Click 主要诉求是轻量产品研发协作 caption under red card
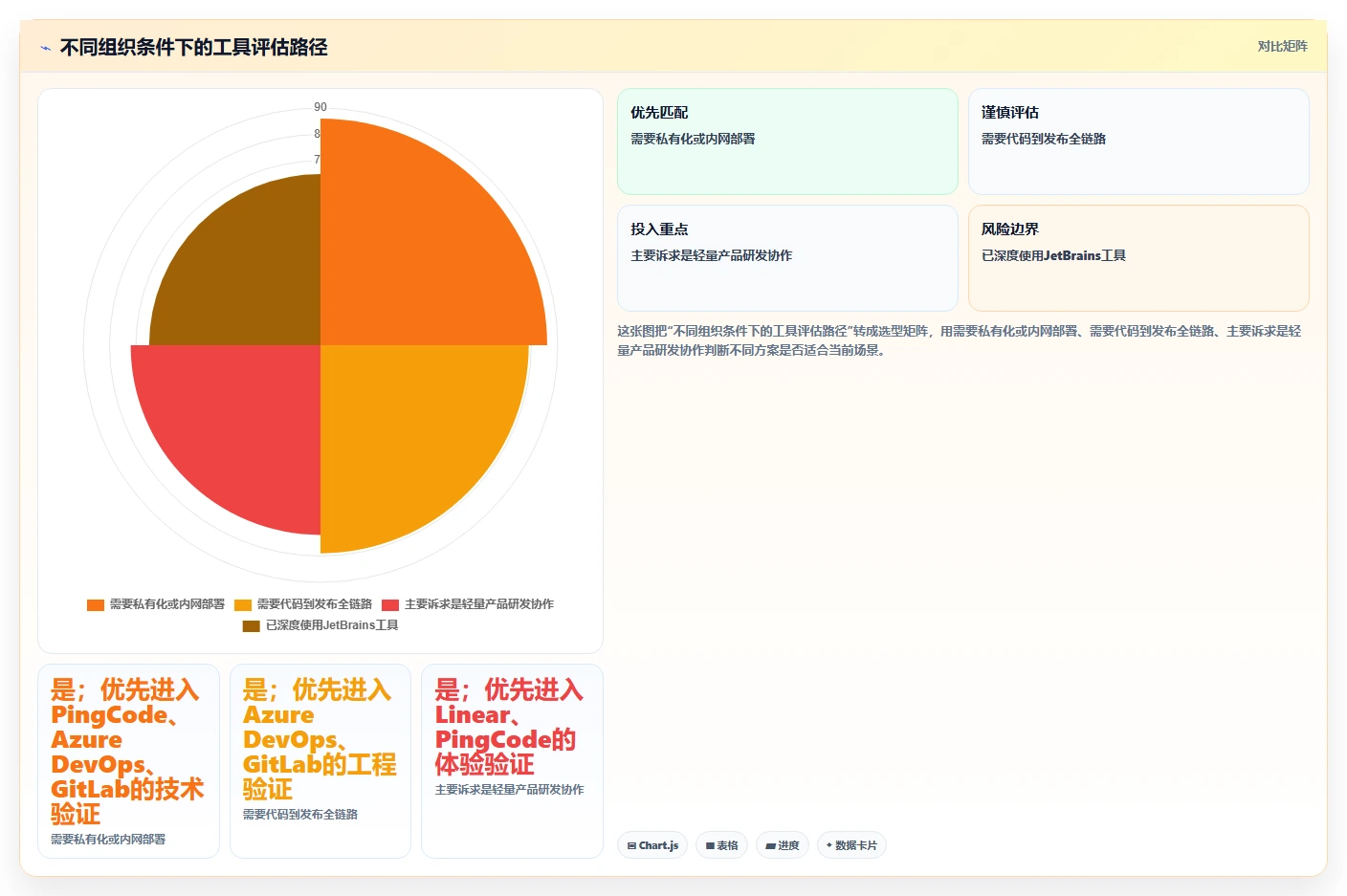Image resolution: width=1347 pixels, height=896 pixels. click(509, 789)
